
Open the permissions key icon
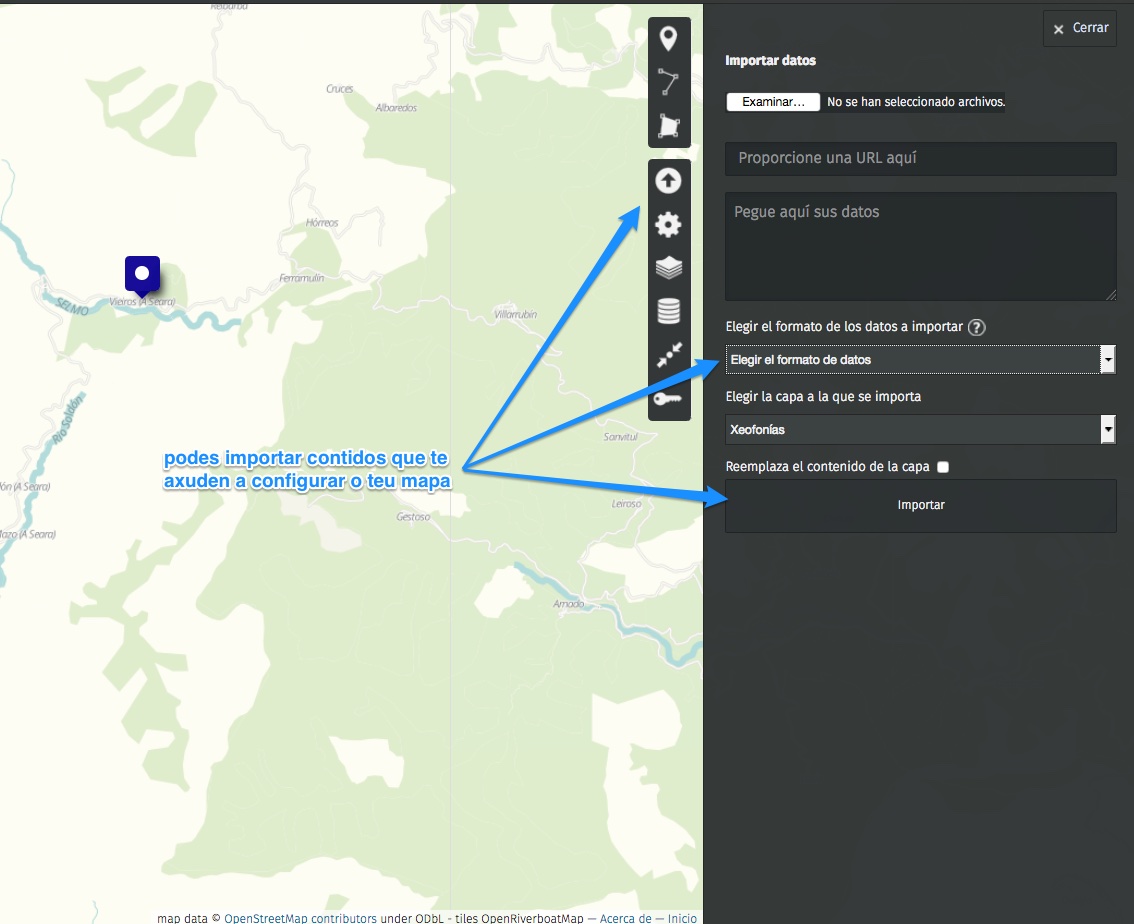(x=668, y=399)
